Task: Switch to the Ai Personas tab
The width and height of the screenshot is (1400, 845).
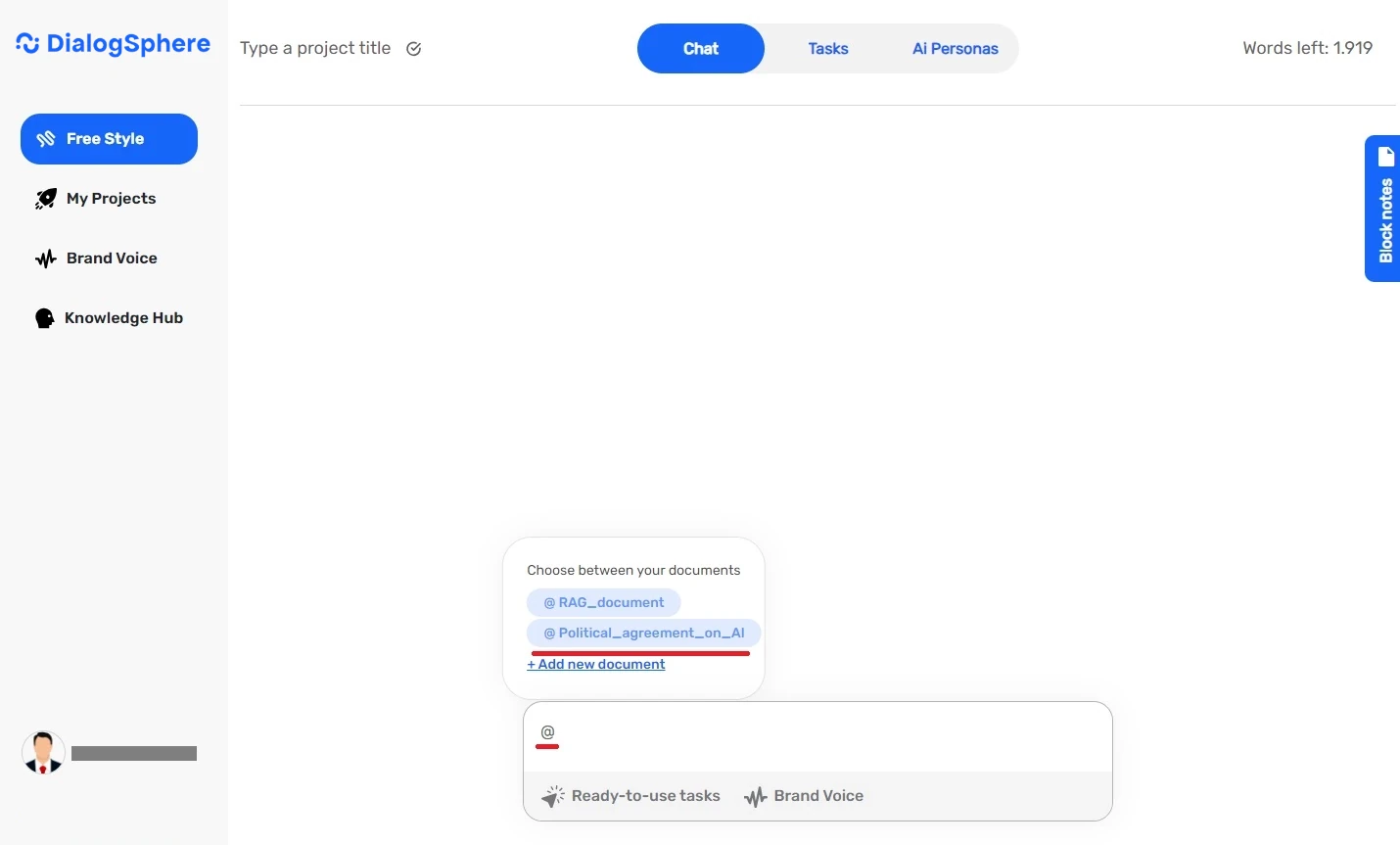Action: click(x=955, y=49)
